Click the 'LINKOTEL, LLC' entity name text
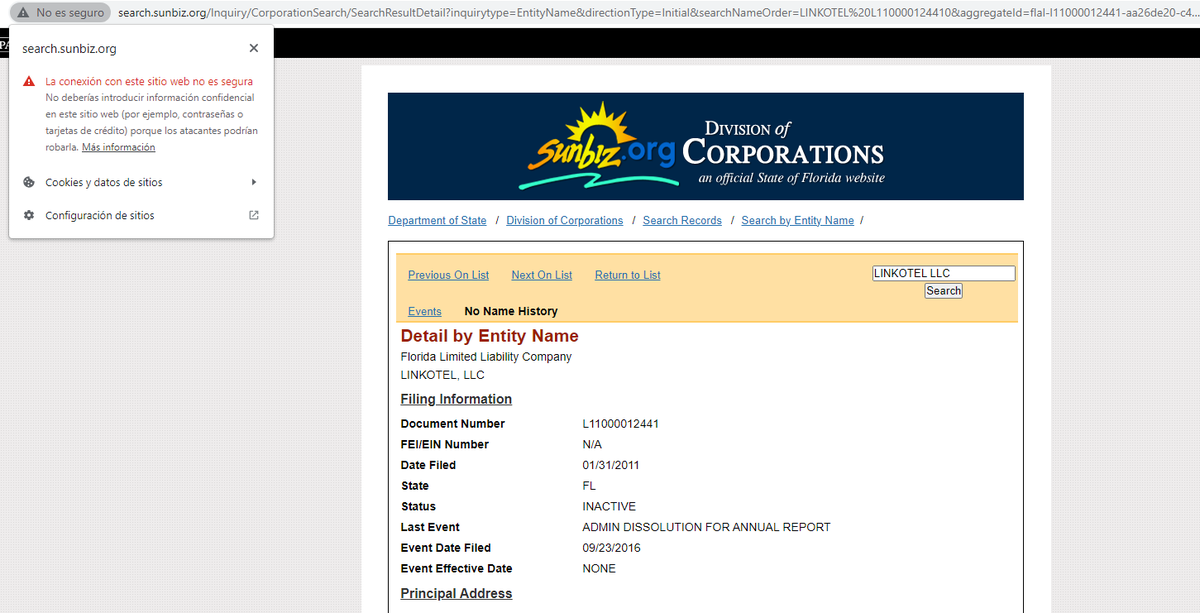The image size is (1200, 613). click(442, 375)
